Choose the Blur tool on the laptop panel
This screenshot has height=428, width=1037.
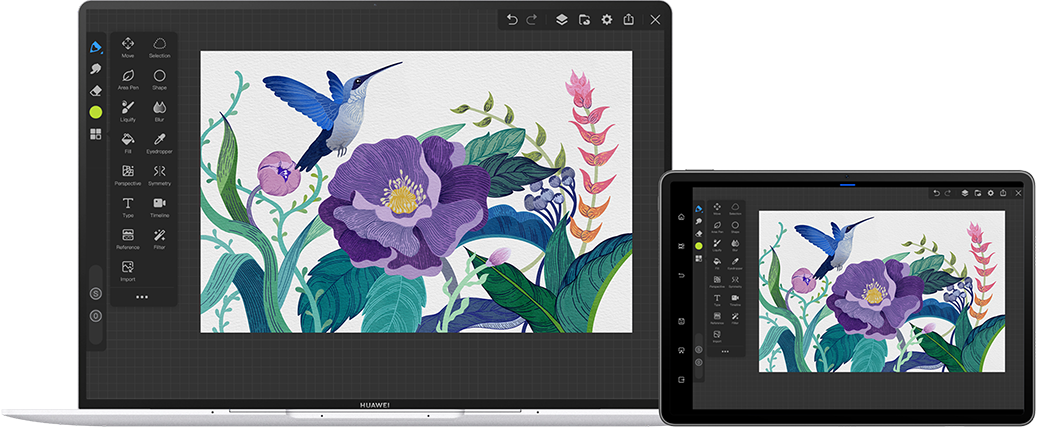159,108
